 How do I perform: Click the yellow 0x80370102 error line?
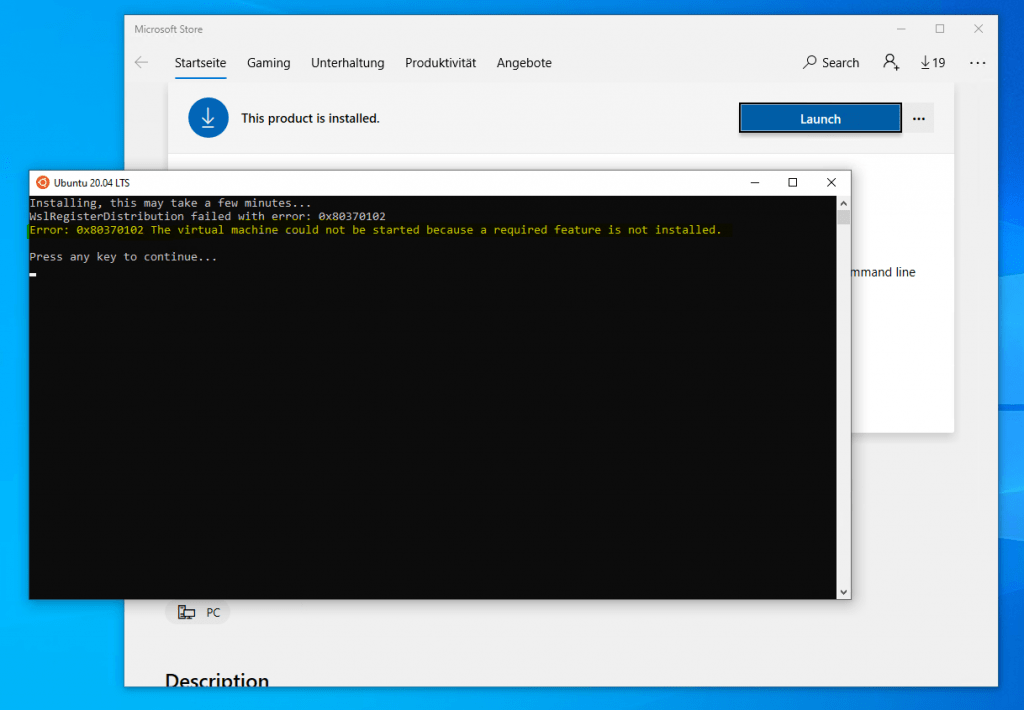coord(376,230)
